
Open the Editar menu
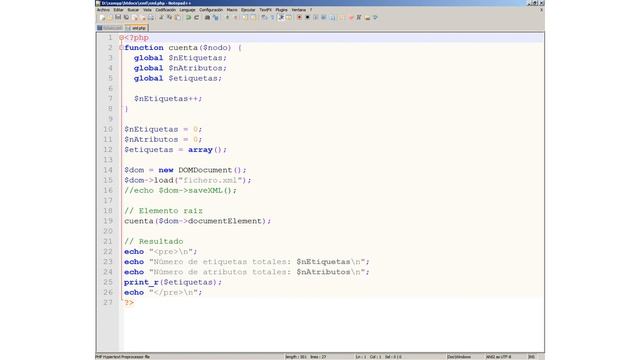click(x=118, y=10)
